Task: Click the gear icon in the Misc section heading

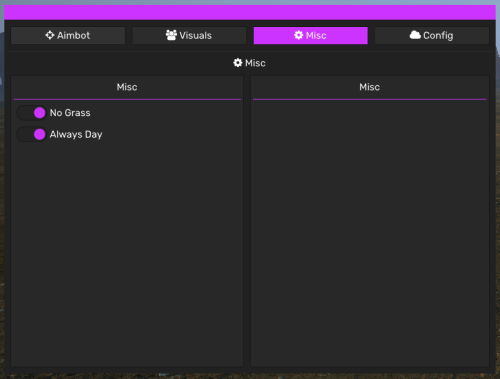Action: (x=238, y=63)
